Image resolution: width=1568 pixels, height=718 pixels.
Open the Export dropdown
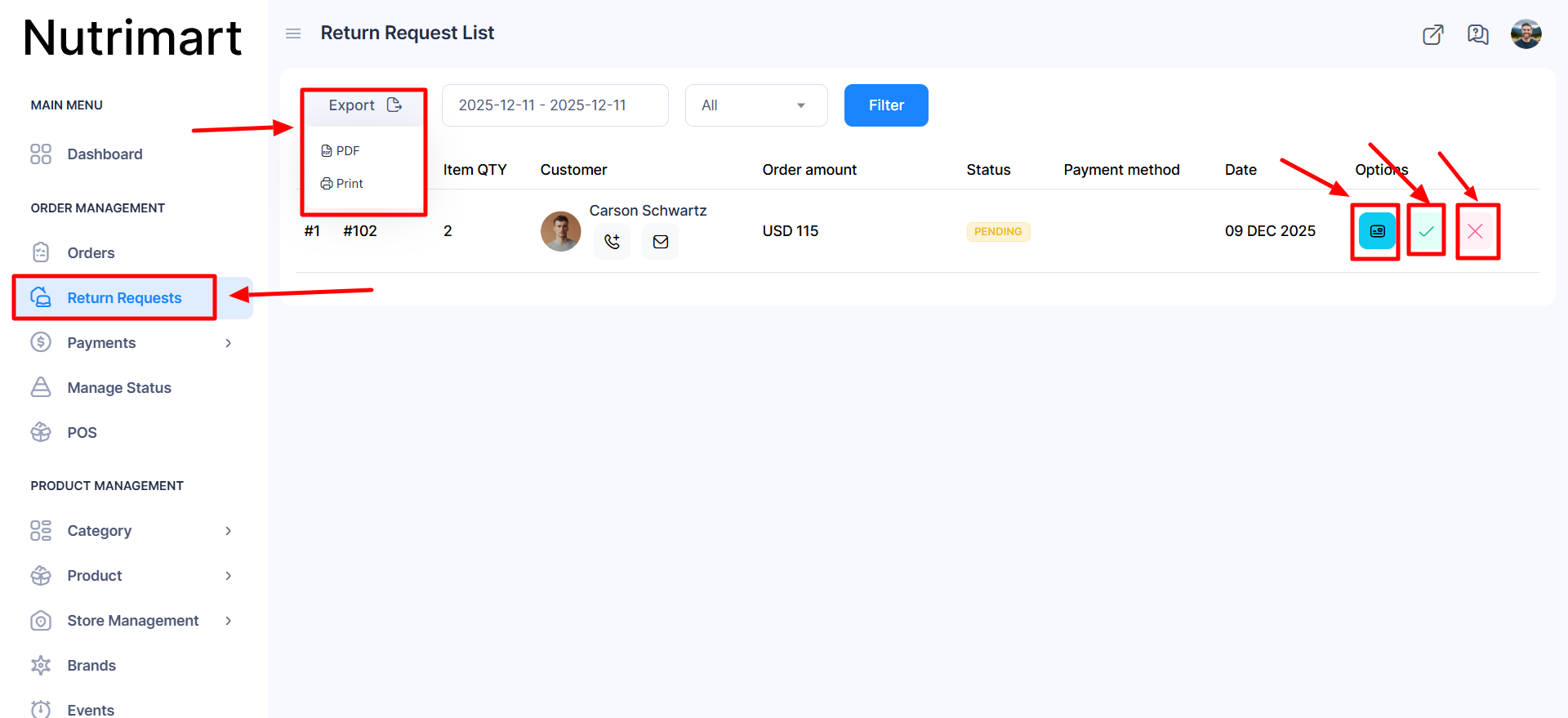(364, 105)
